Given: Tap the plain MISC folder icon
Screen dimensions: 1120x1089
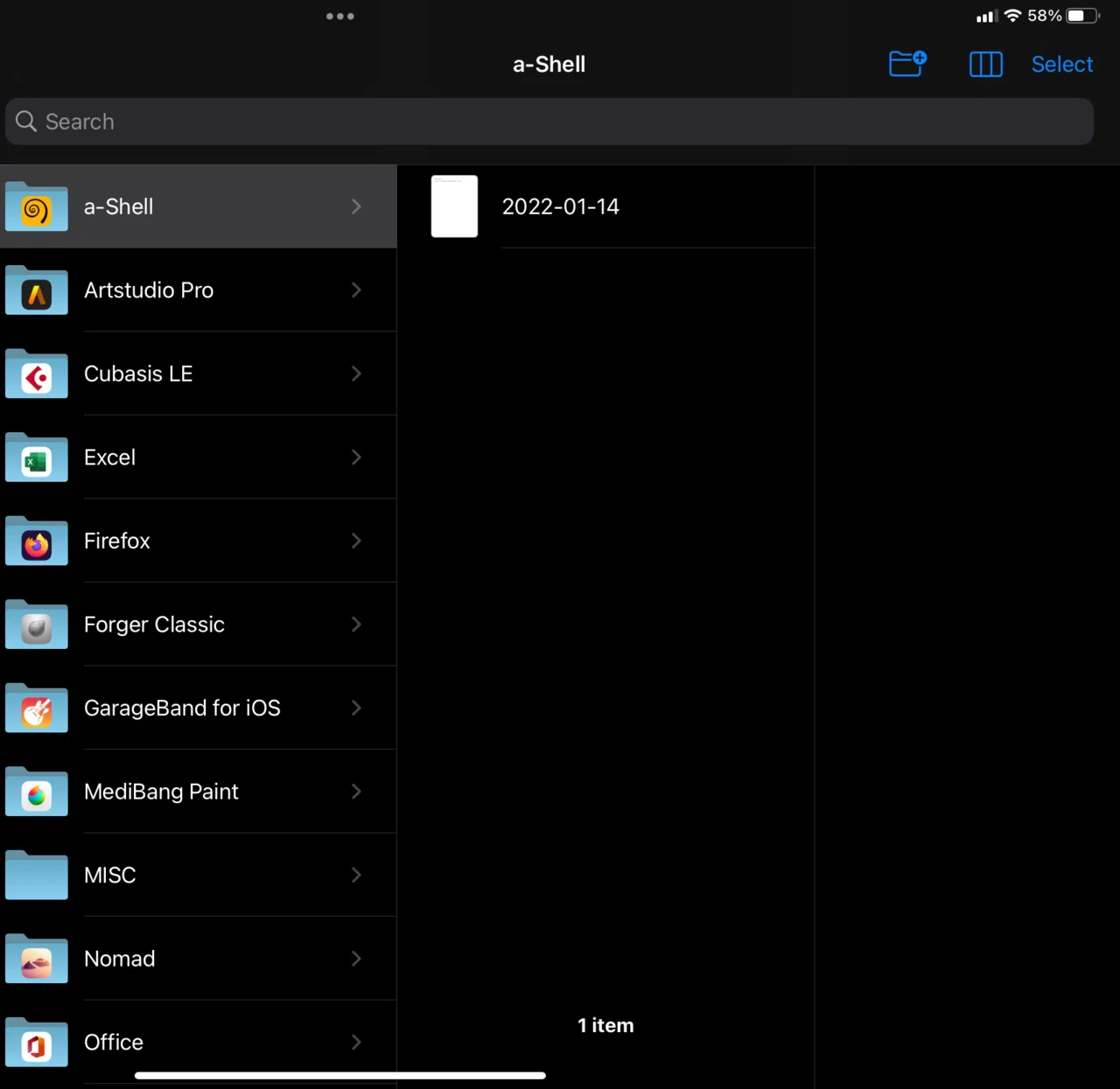Looking at the screenshot, I should point(37,875).
